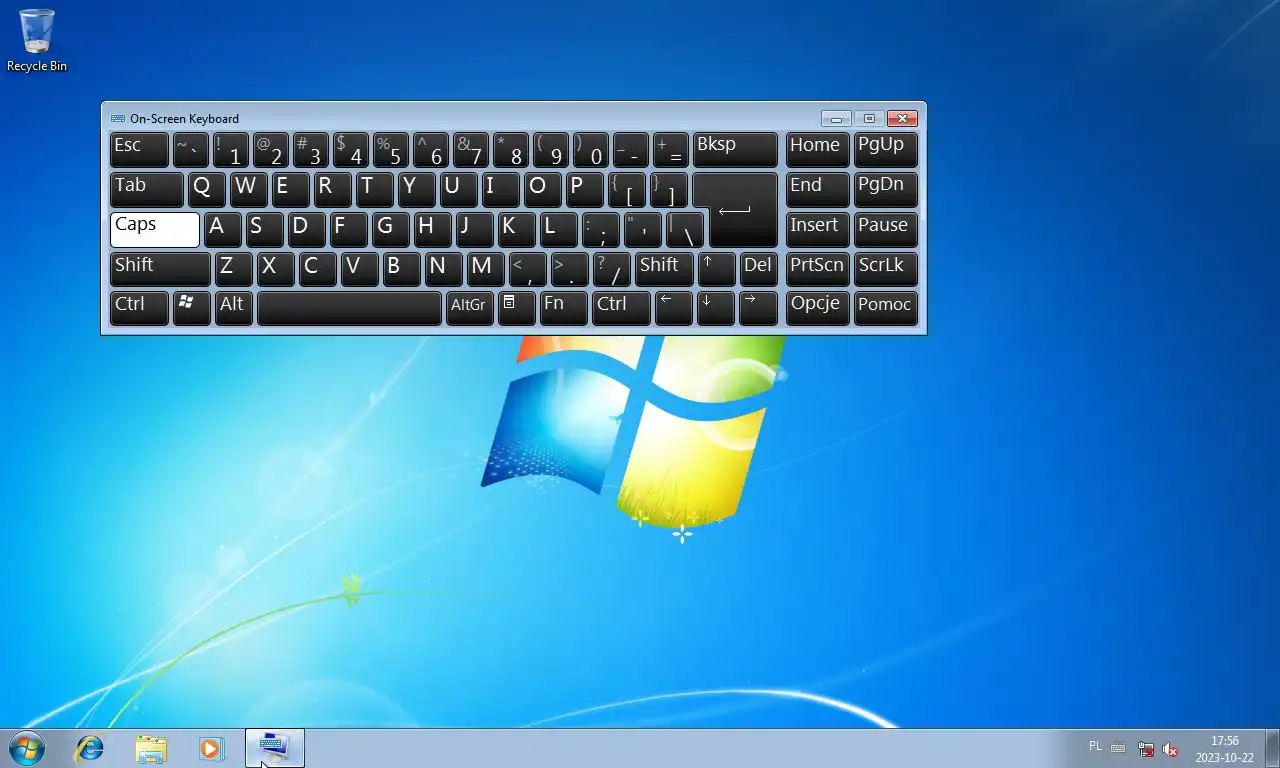Launch Internet Explorer from taskbar
Screen dimensions: 1280x768
[x=90, y=748]
